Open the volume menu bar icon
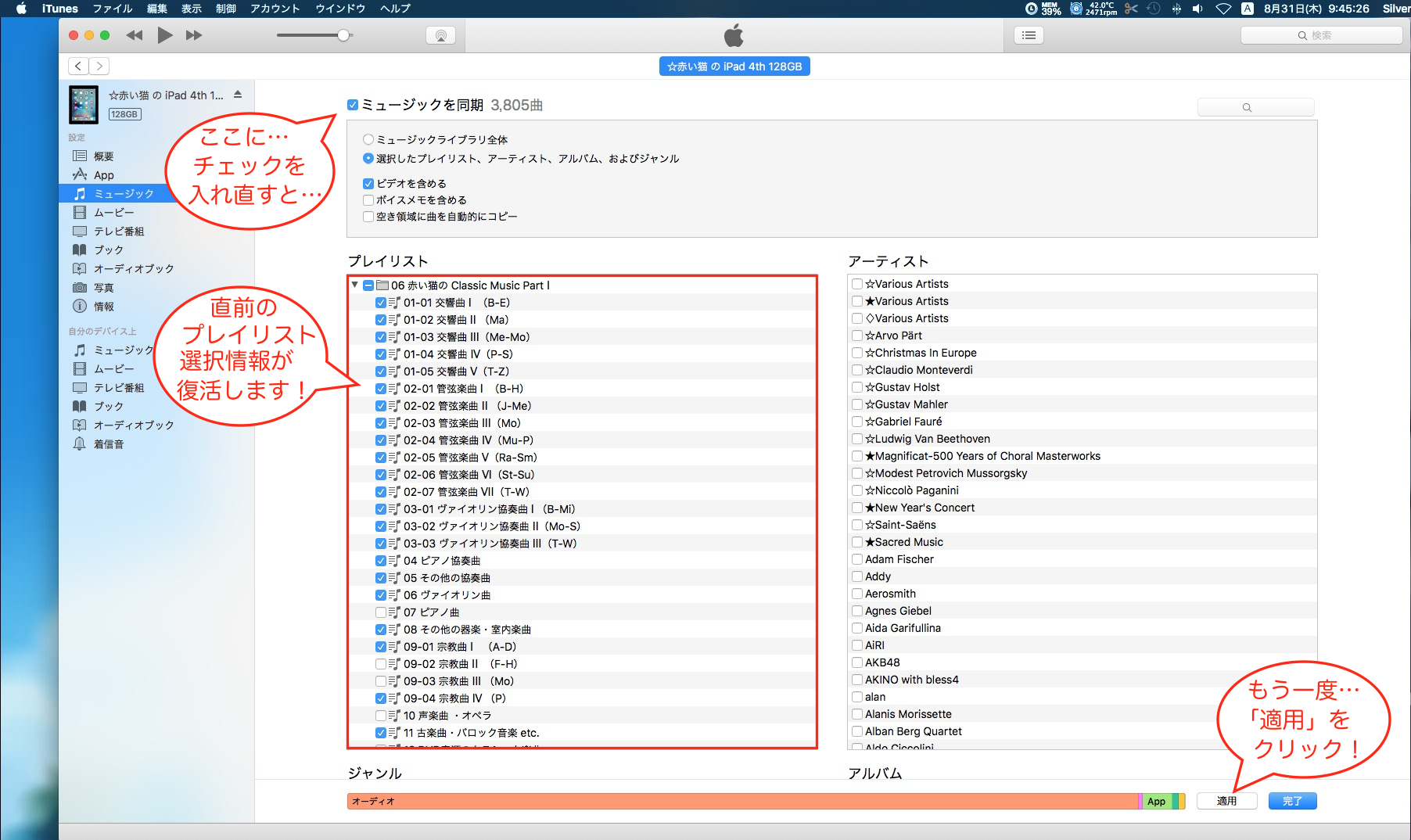The image size is (1411, 840). pos(1197,9)
